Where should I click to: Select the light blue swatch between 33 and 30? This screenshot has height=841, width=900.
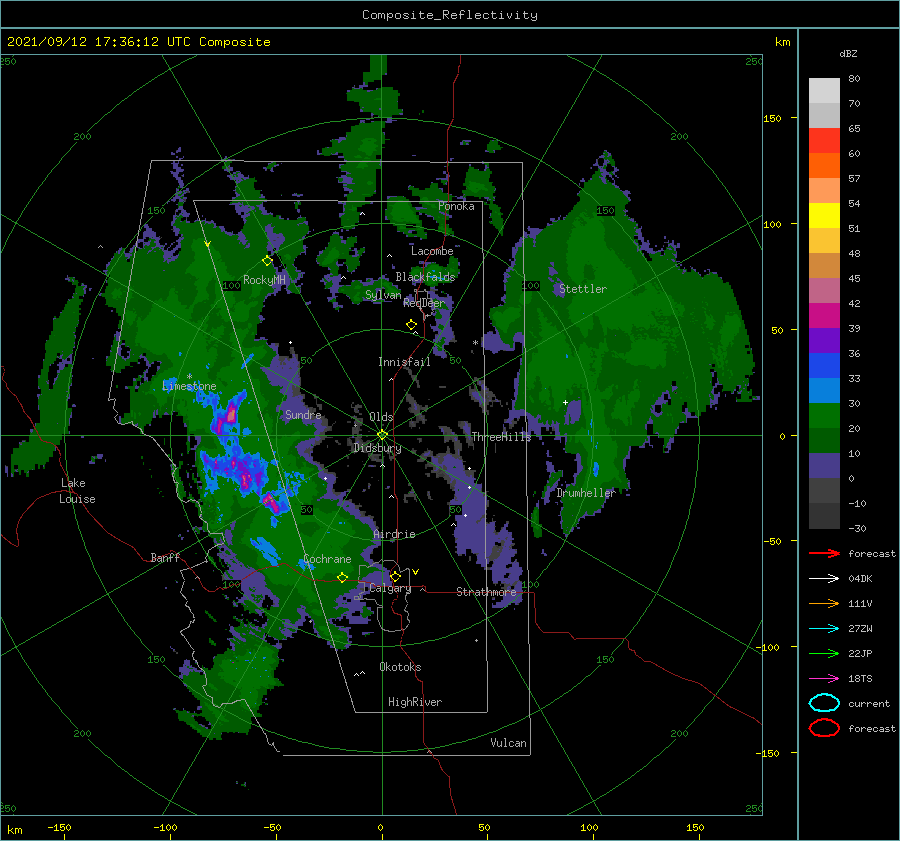click(x=824, y=390)
